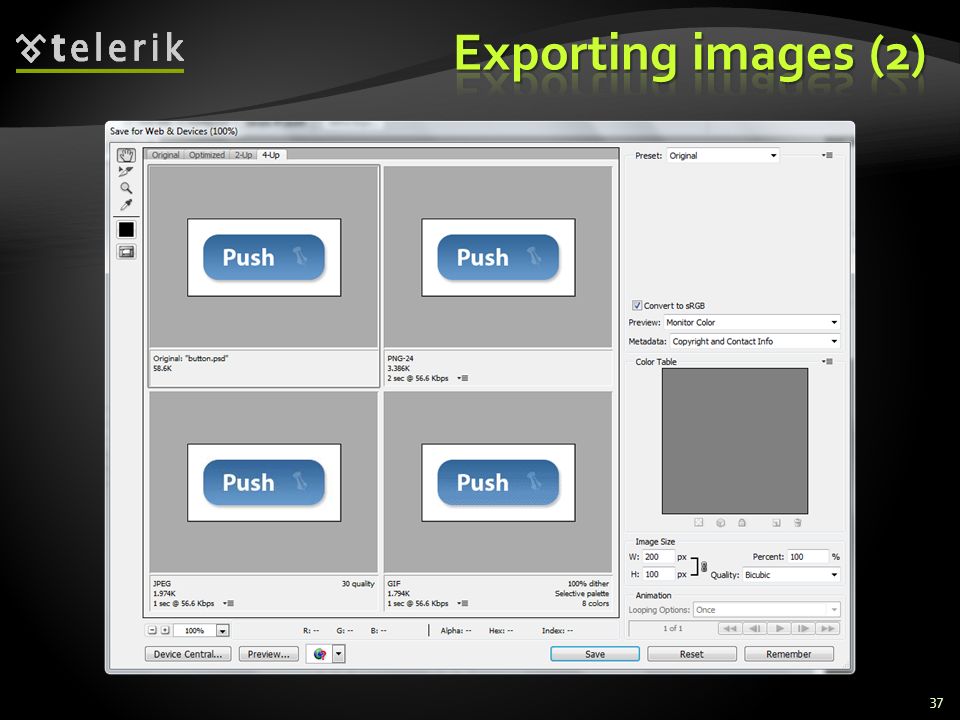Switch to the 2-Up tab

click(x=243, y=155)
